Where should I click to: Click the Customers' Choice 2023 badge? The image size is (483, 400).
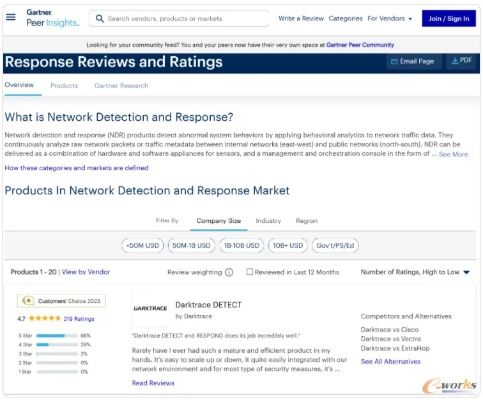(x=61, y=301)
